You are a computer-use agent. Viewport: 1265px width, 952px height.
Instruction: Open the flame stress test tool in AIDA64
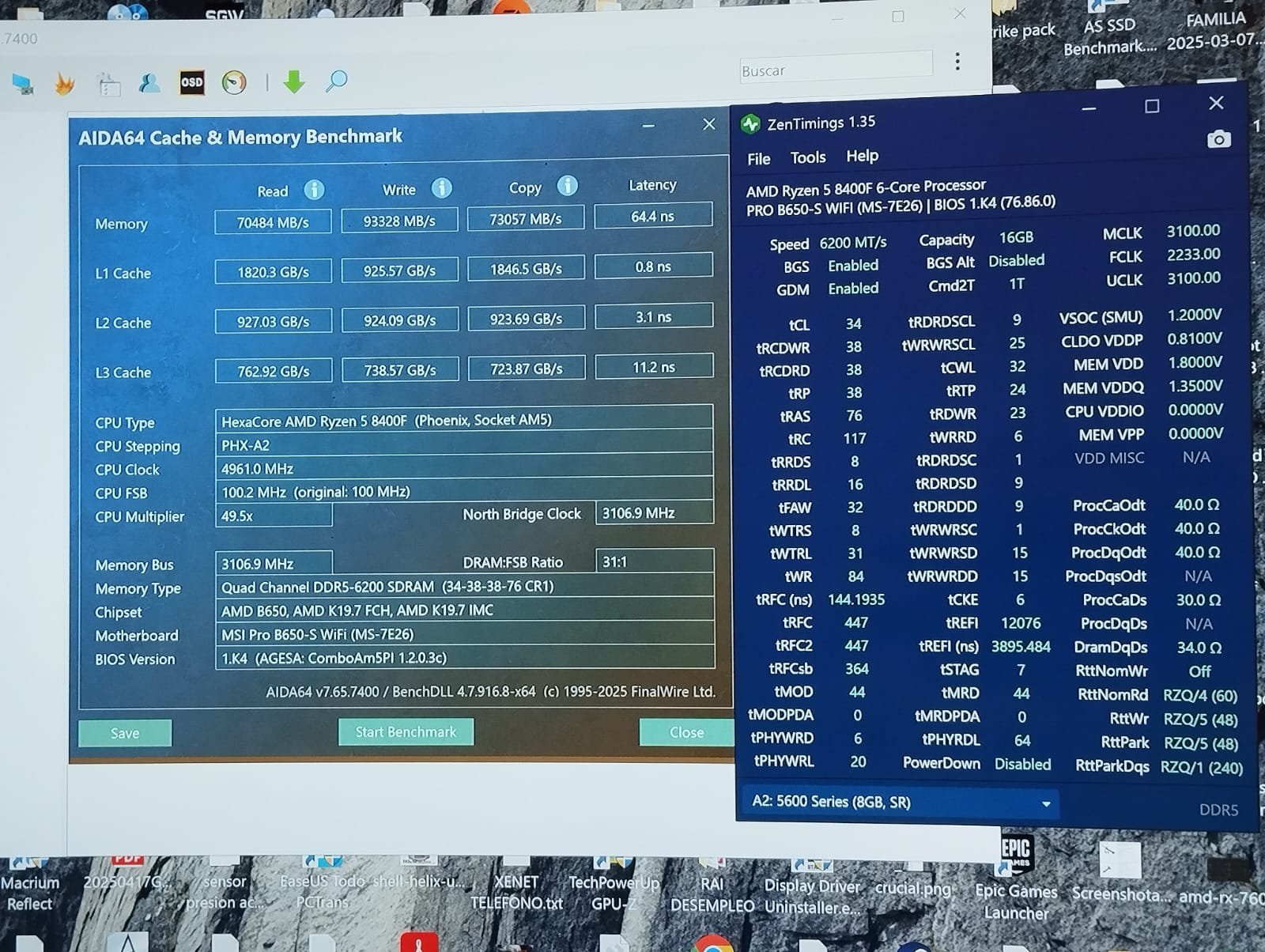tap(65, 83)
